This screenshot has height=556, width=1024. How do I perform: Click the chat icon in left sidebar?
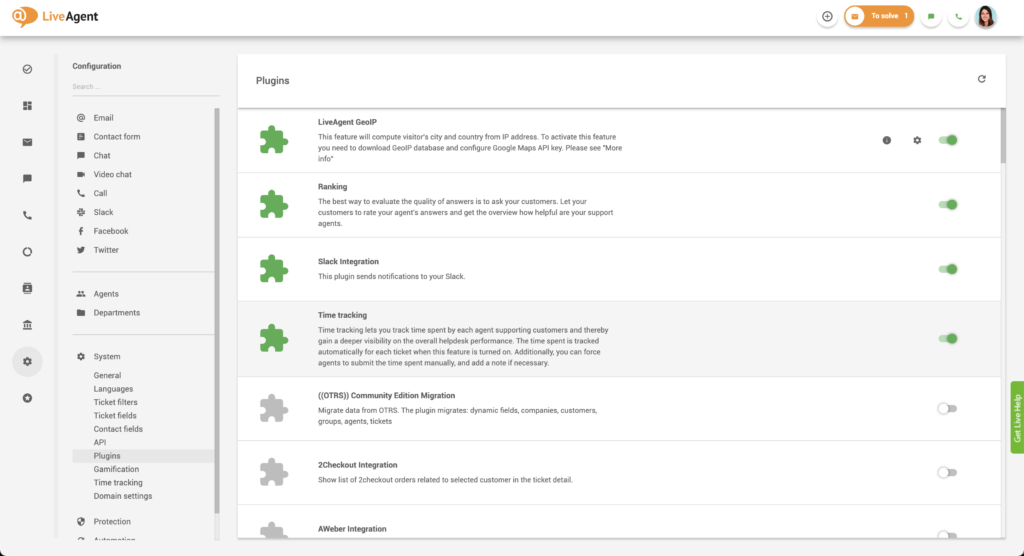tap(27, 178)
